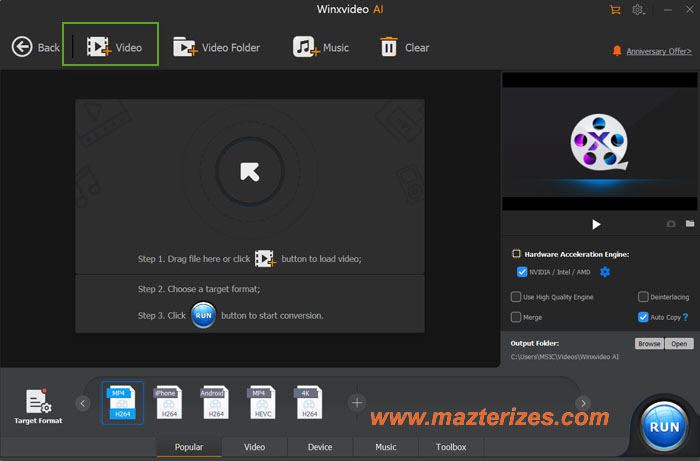Open settings gear in title bar
Image resolution: width=700 pixels, height=461 pixels.
tap(638, 9)
